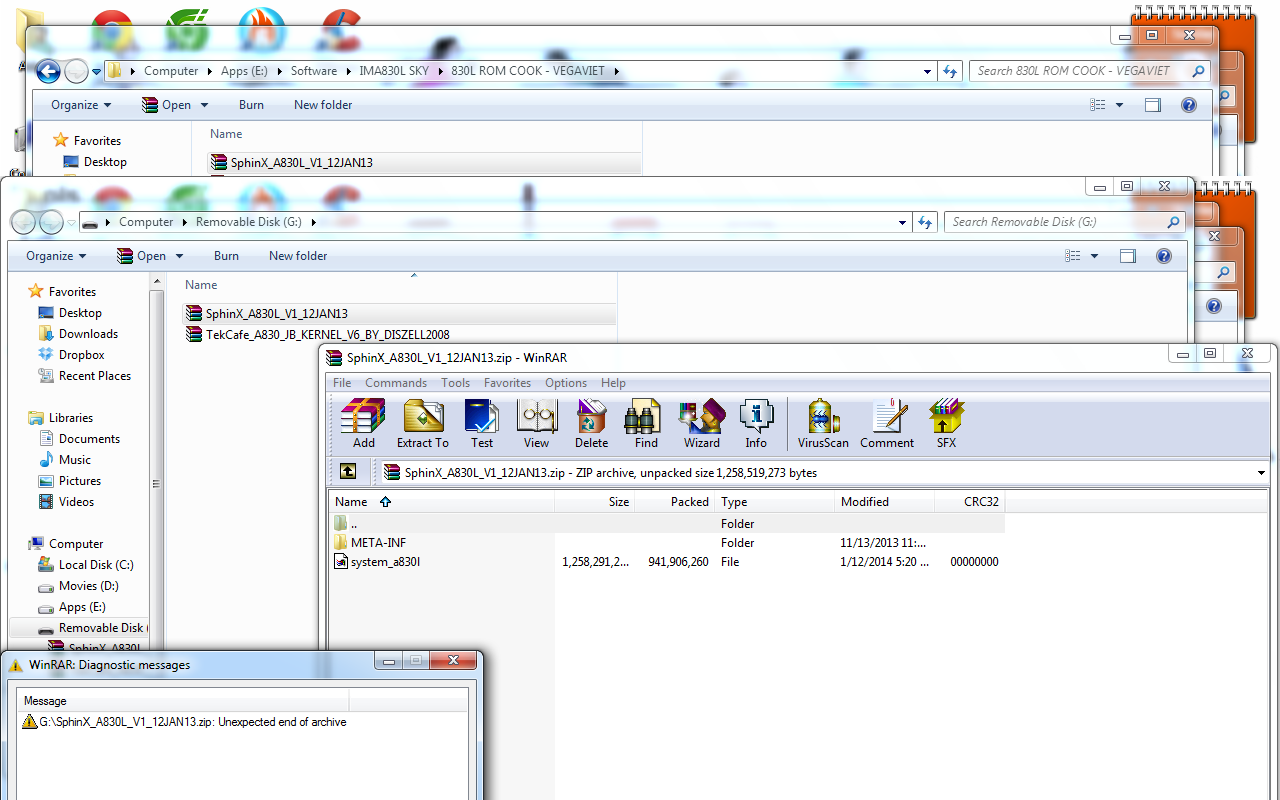Refresh the Removable Disk (G:) window

coord(924,222)
